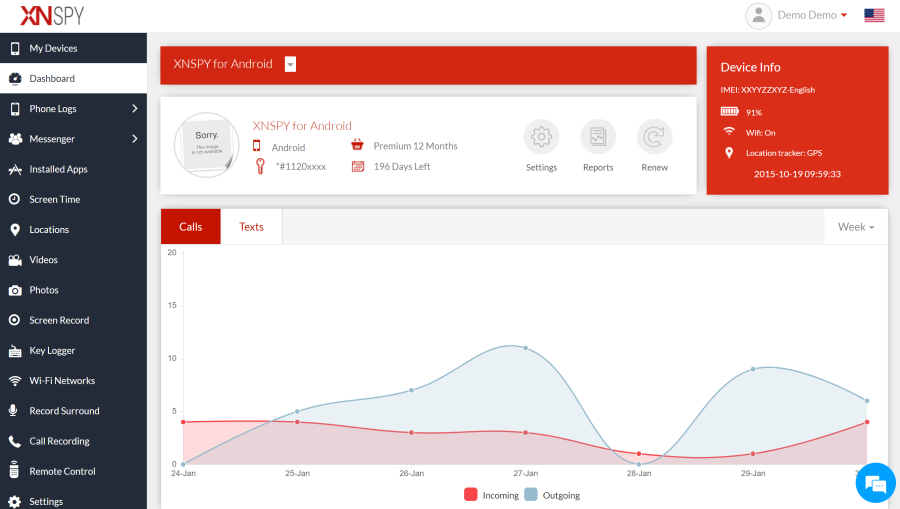
Task: Change language via the US flag
Action: (x=874, y=15)
